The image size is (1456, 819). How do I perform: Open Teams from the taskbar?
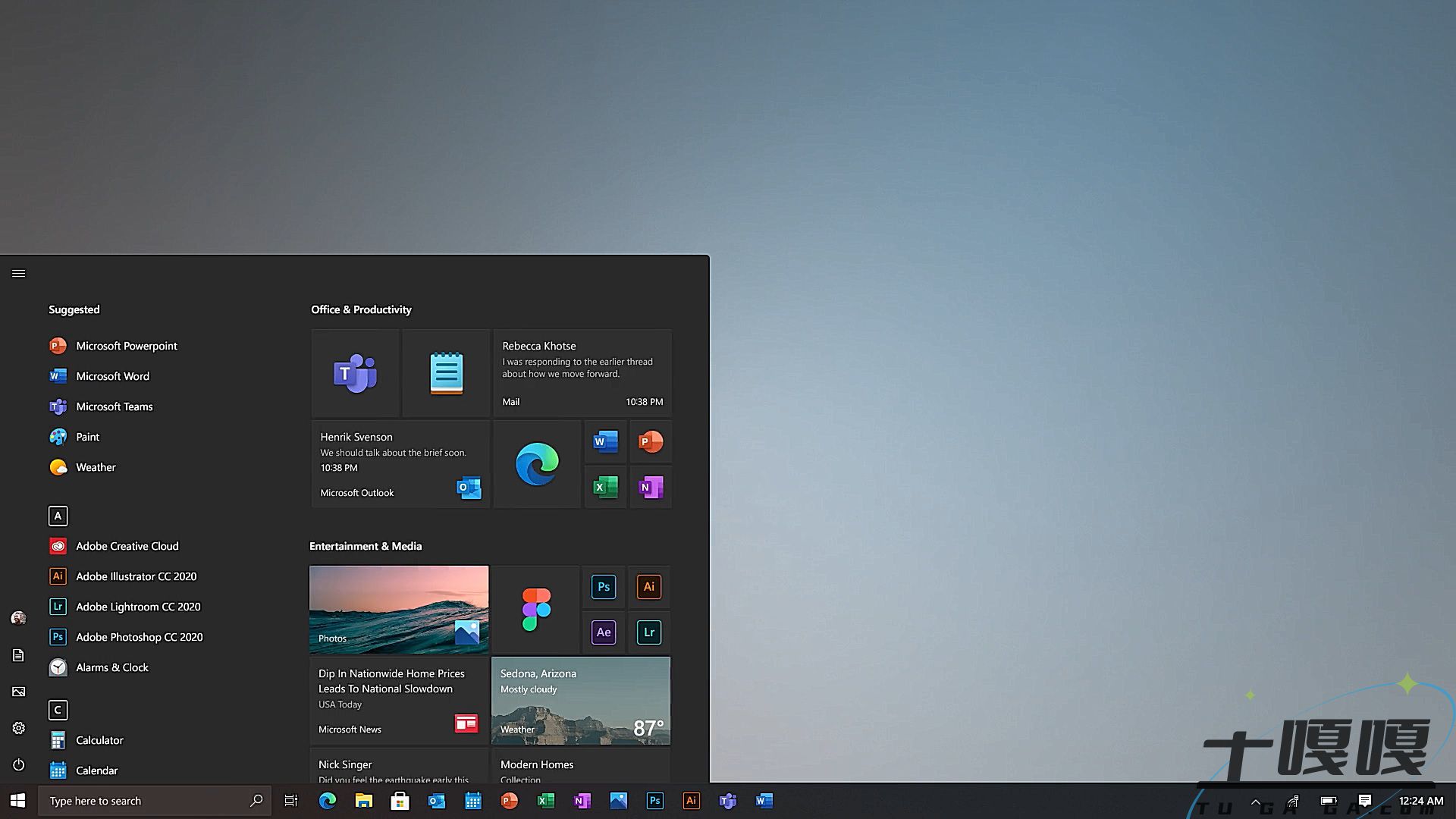click(x=728, y=801)
